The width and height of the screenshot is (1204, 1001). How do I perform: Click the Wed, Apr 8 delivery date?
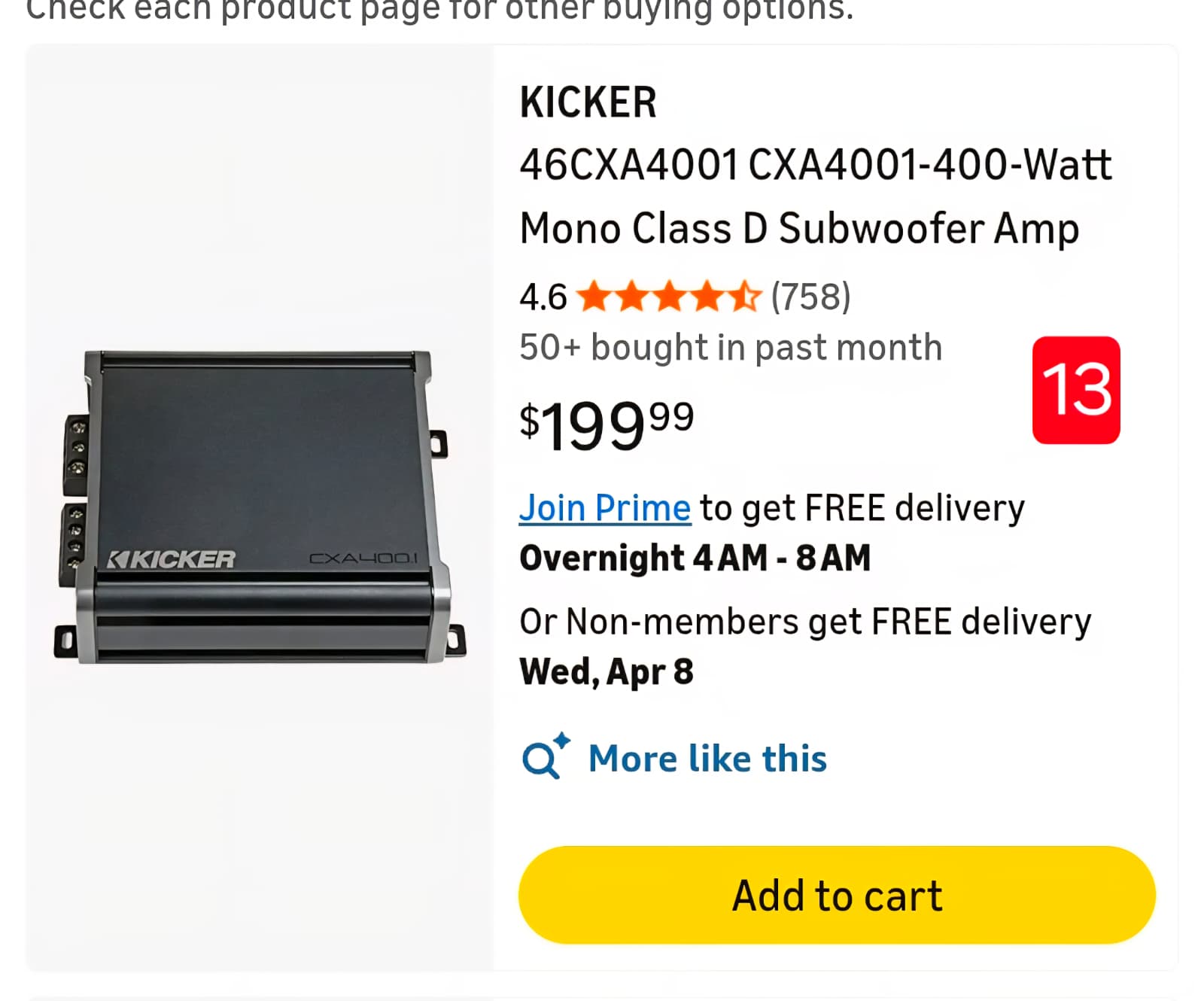606,671
